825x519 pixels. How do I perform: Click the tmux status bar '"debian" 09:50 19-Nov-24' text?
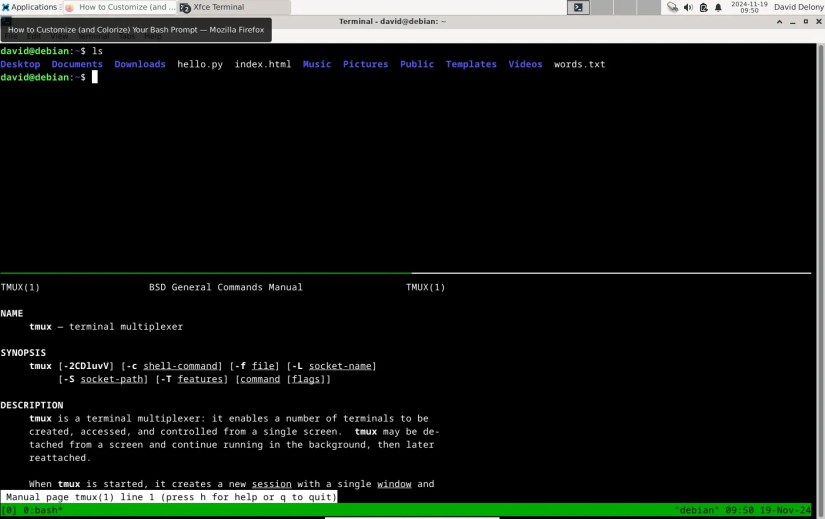[742, 510]
